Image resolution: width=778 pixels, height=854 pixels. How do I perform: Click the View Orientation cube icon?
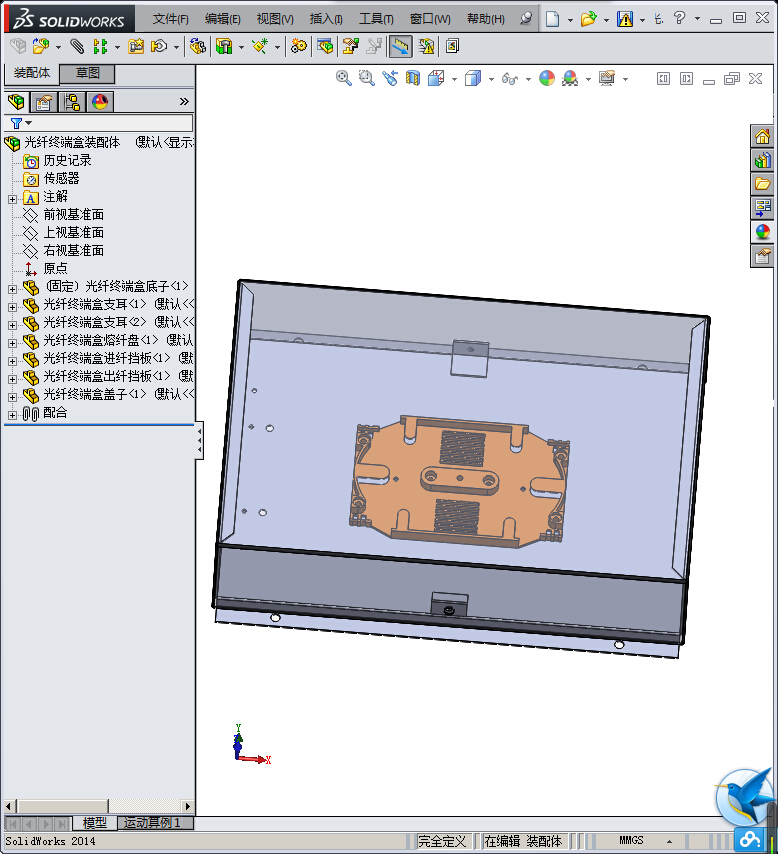[436, 78]
